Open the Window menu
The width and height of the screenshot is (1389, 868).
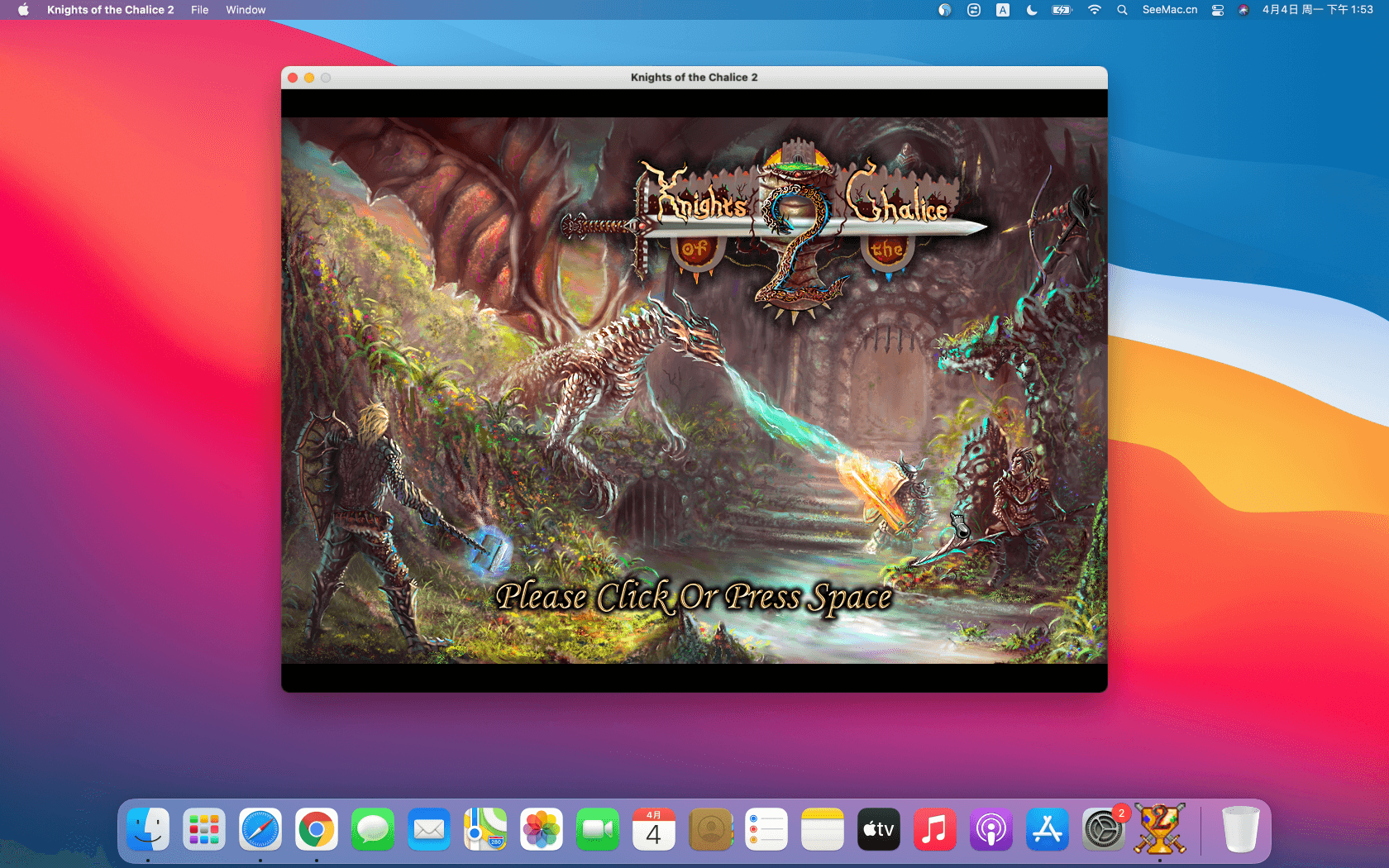[x=246, y=10]
